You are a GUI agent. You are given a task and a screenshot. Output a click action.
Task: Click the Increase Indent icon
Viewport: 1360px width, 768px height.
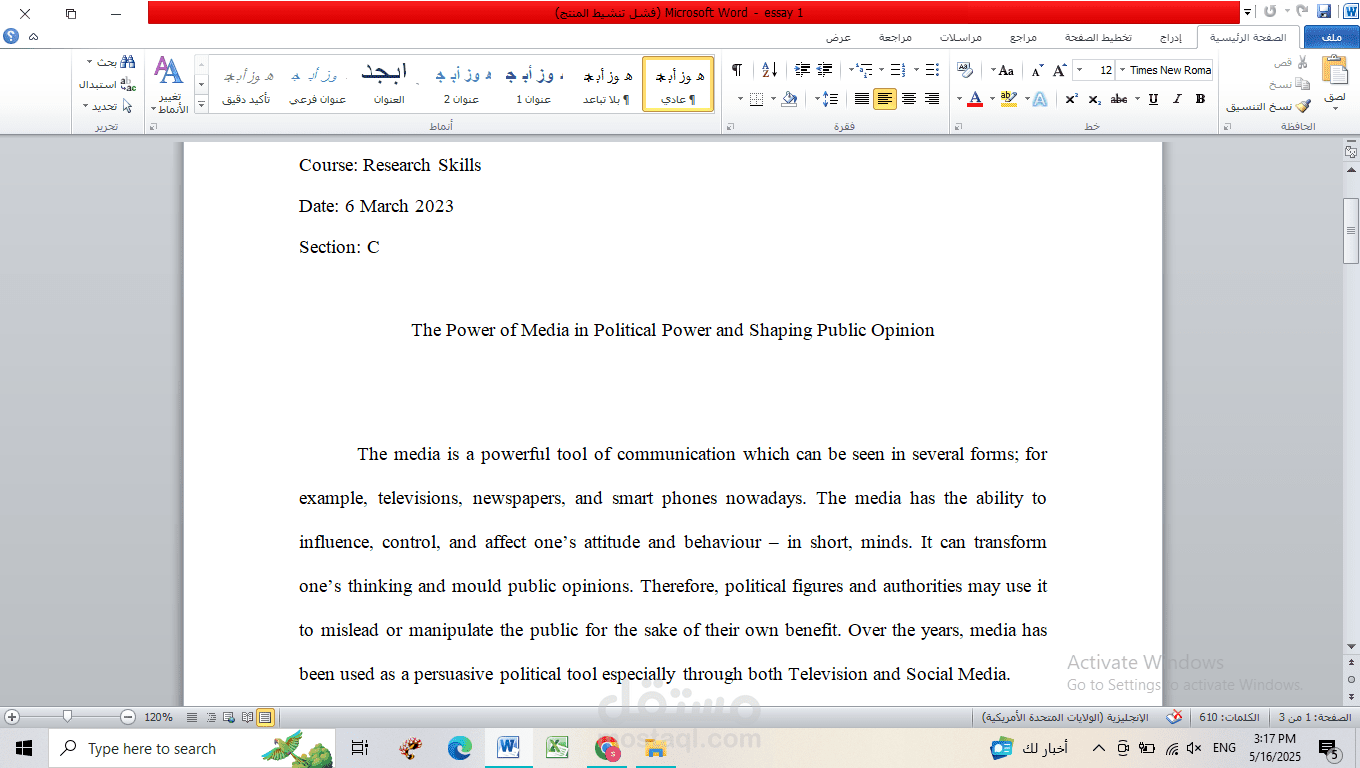coord(802,70)
